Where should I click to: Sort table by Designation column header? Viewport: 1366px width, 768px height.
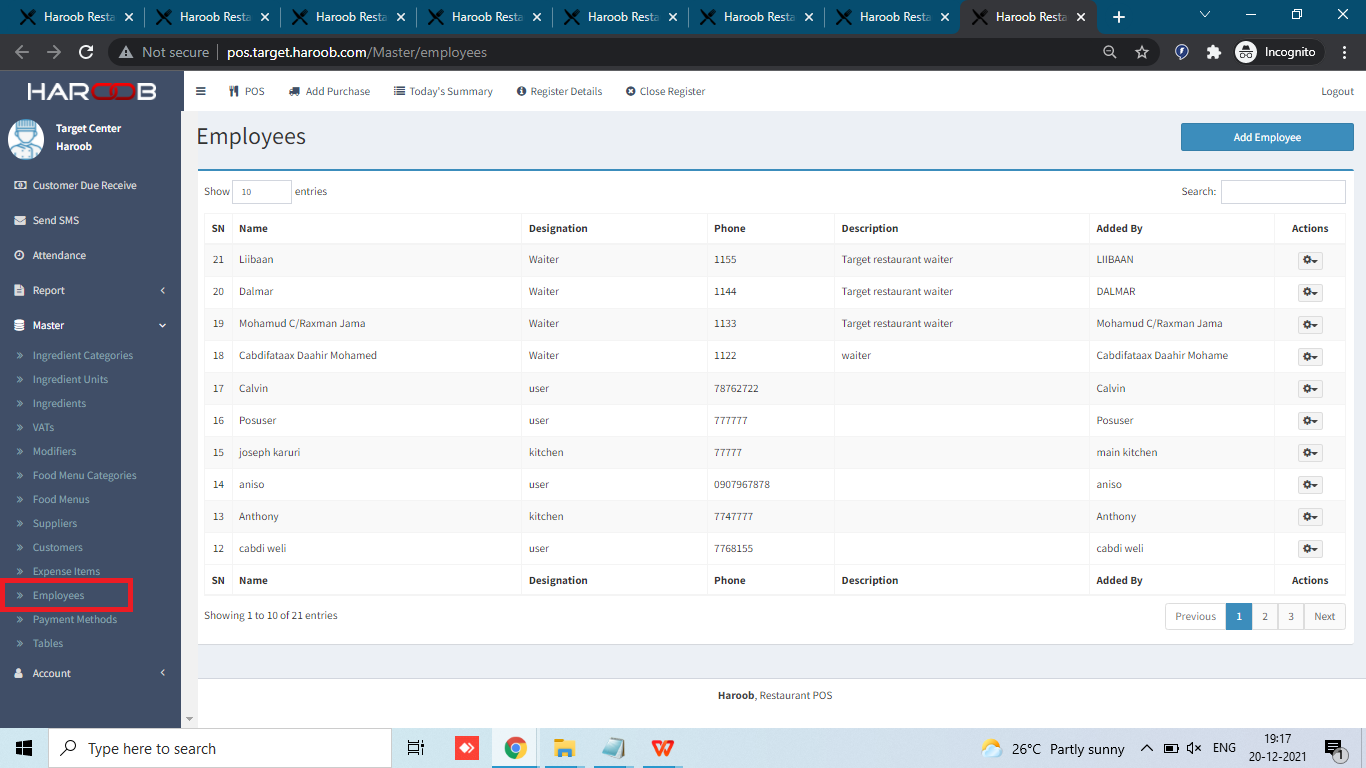click(614, 228)
